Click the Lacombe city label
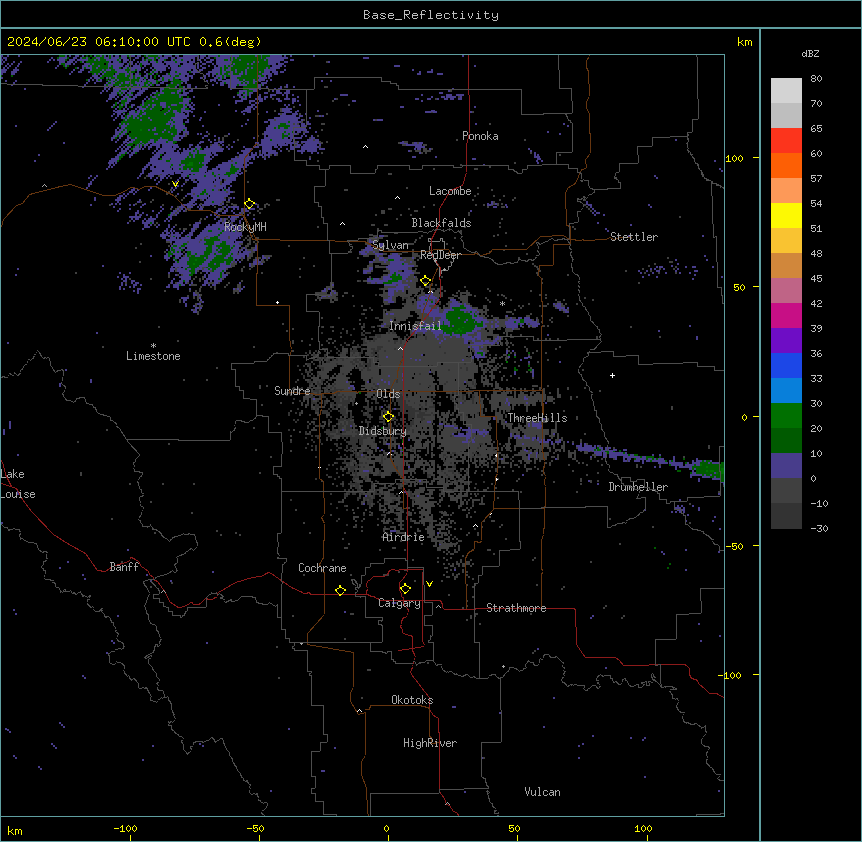 (450, 191)
